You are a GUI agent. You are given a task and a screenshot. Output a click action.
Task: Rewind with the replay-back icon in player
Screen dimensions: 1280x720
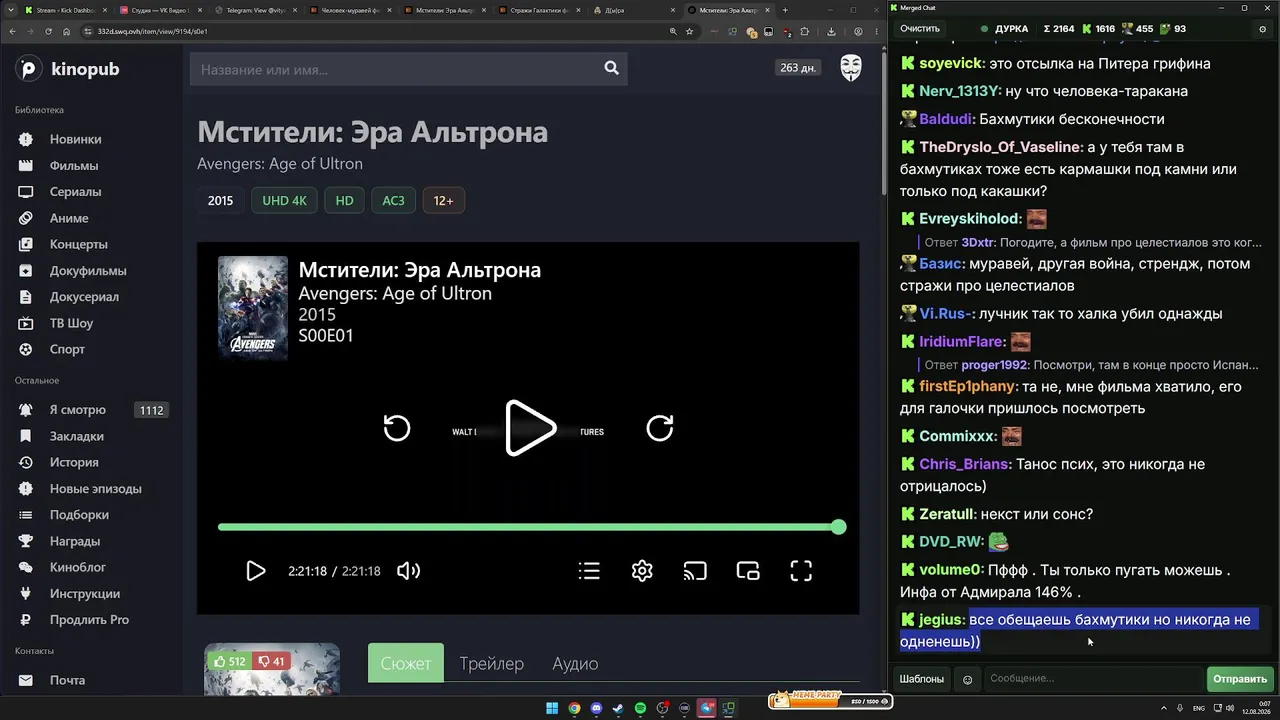point(397,428)
